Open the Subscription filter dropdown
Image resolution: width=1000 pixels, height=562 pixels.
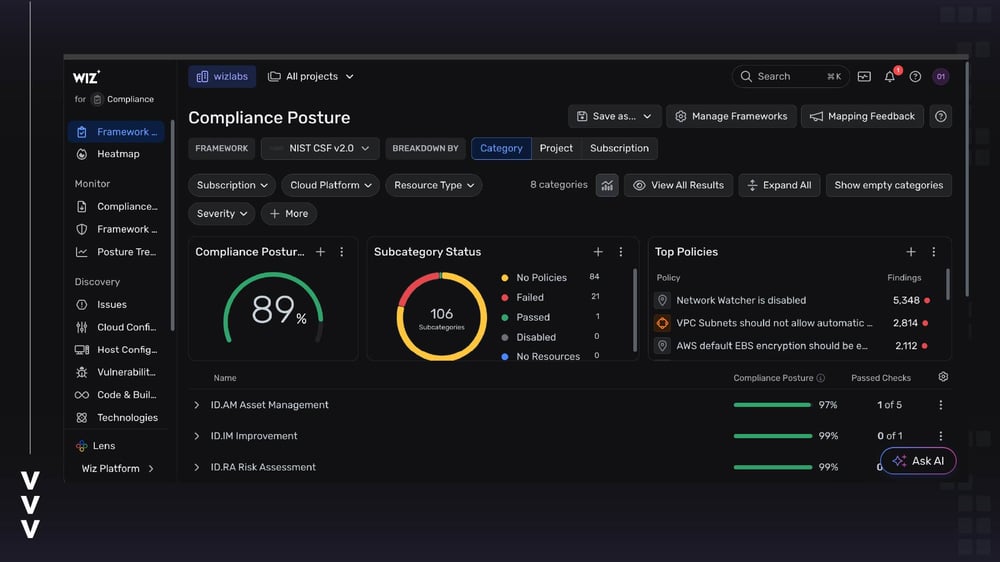[x=232, y=185]
